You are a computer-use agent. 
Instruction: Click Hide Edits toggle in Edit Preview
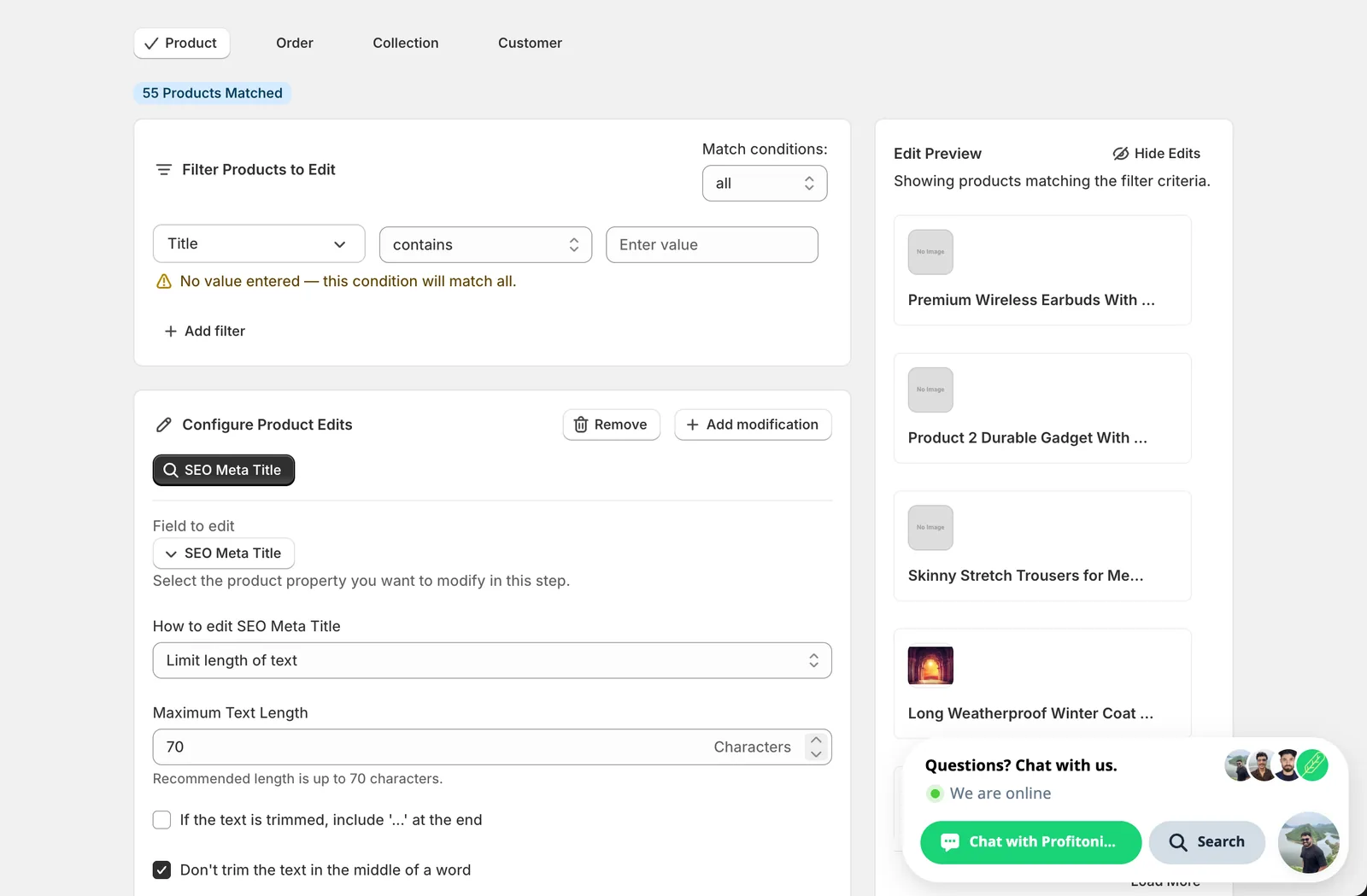click(1157, 154)
